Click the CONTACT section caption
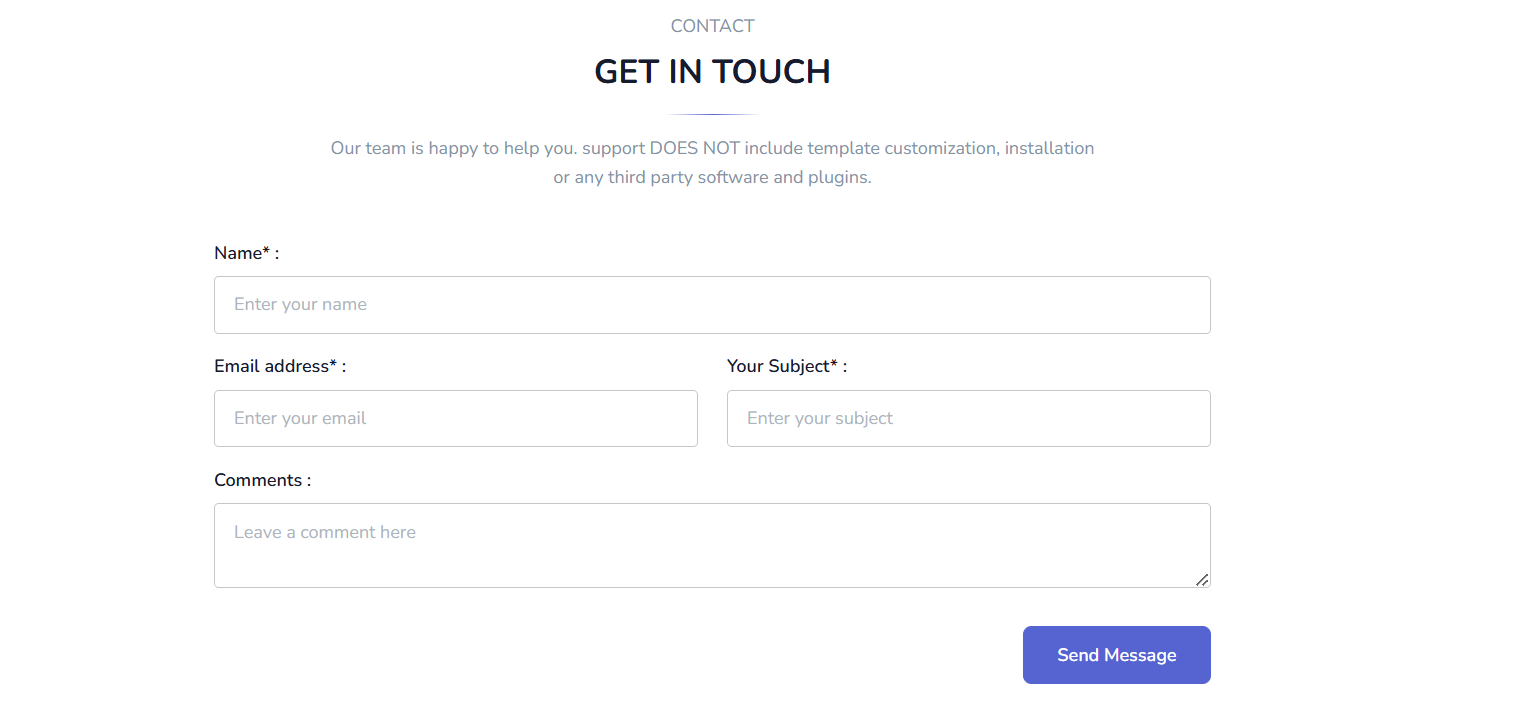This screenshot has width=1517, height=718. point(712,26)
